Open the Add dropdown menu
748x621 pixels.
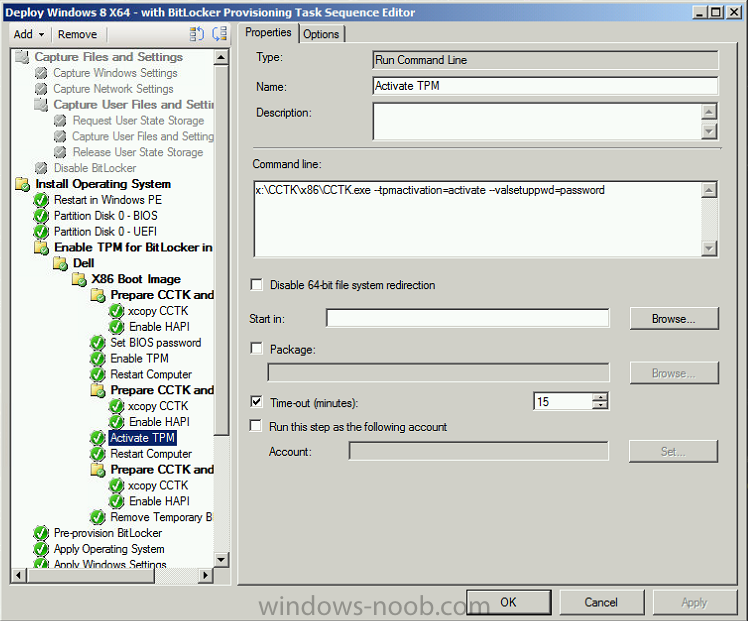tap(29, 34)
